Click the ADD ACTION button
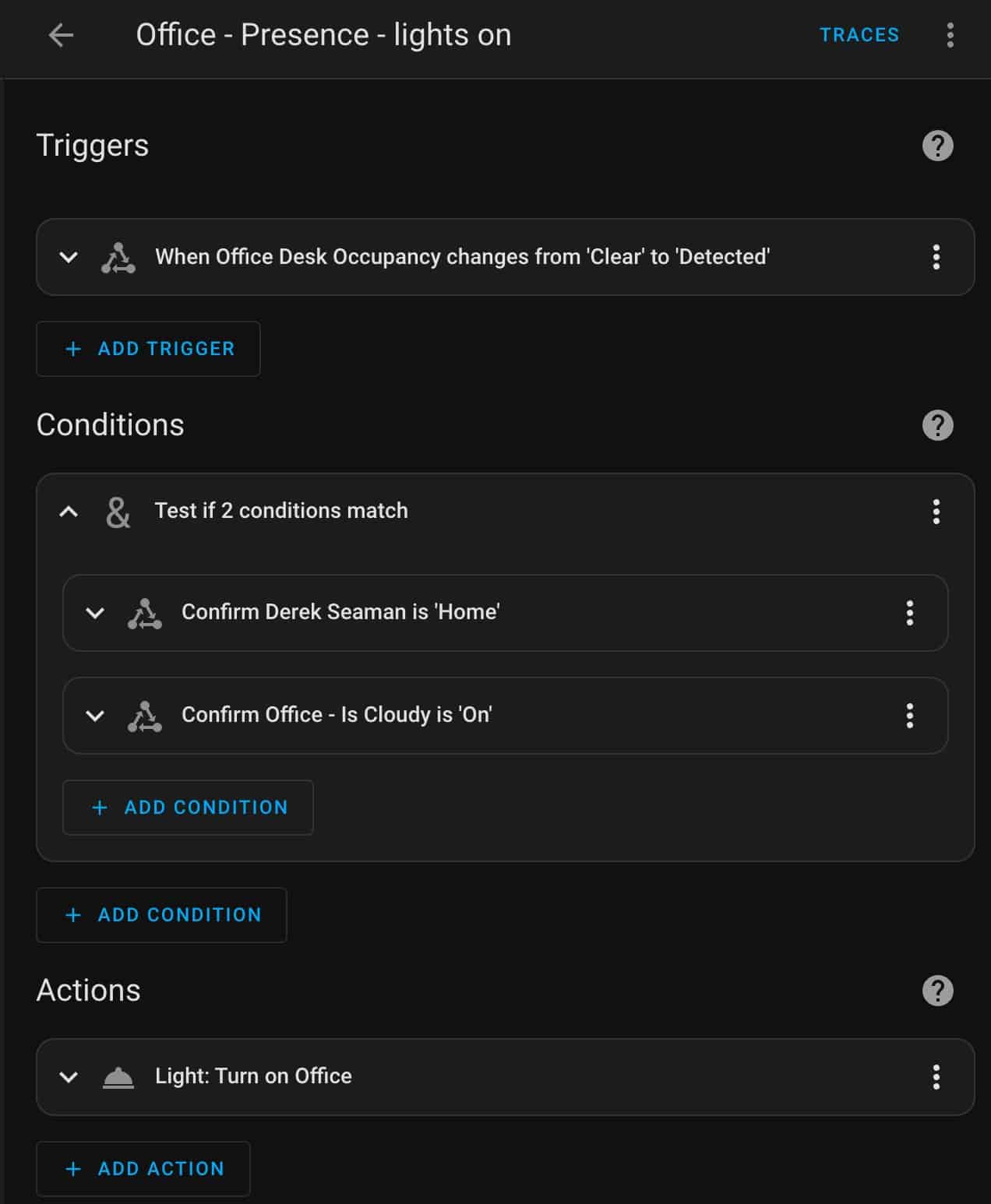 143,1169
